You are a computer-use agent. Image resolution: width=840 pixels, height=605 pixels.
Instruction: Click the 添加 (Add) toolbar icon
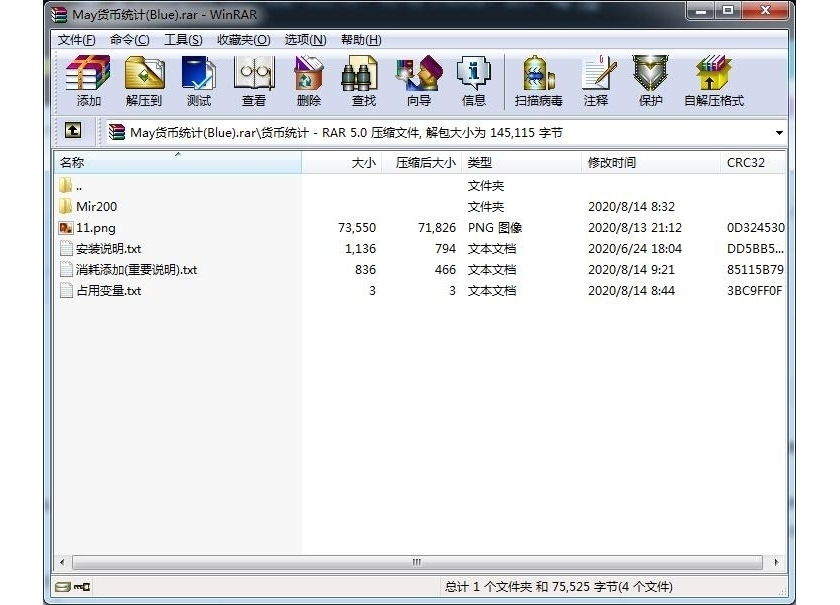click(x=88, y=80)
